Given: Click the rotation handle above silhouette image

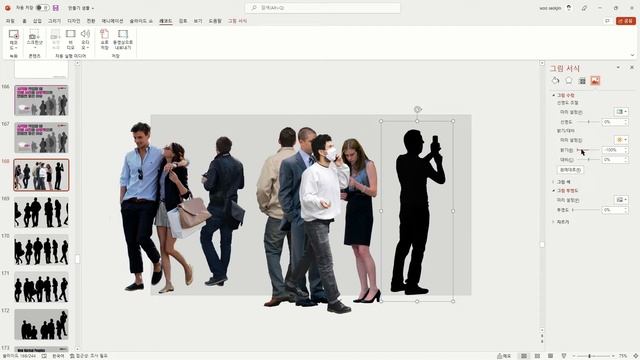Looking at the screenshot, I should [x=417, y=109].
